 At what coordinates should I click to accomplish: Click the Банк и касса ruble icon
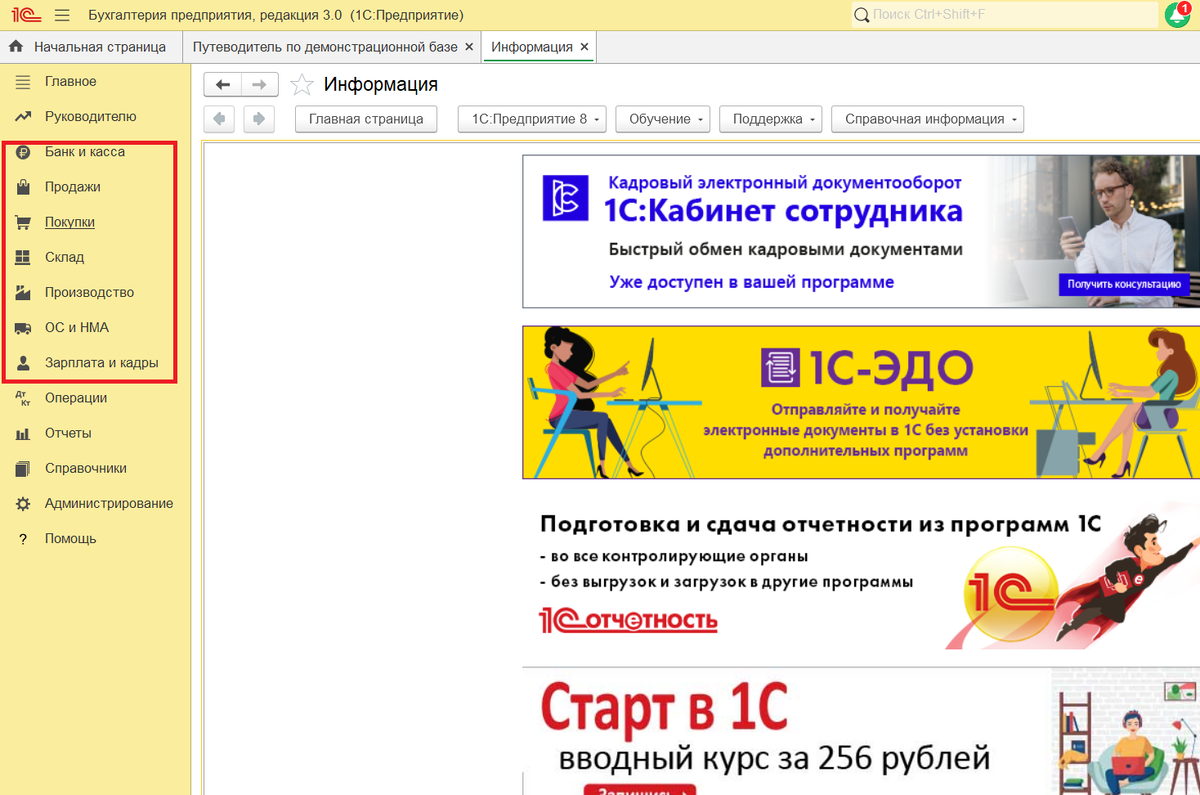click(23, 152)
